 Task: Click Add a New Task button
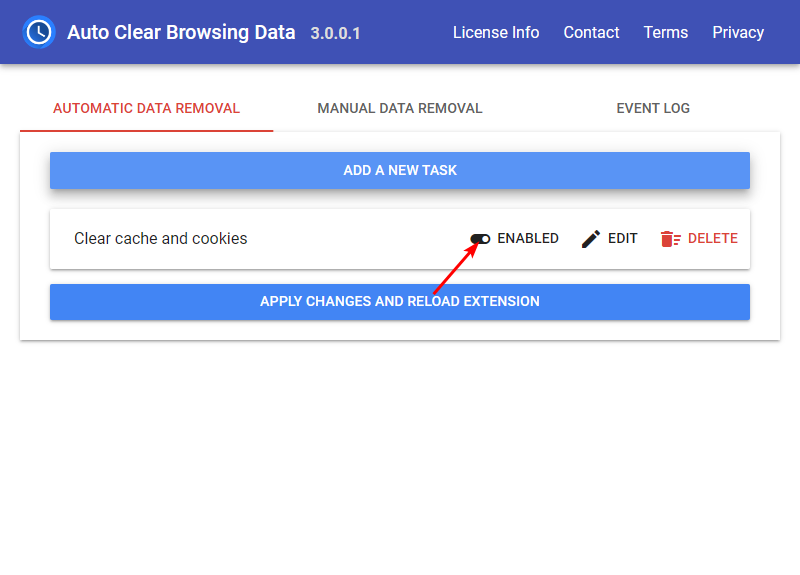(x=400, y=170)
